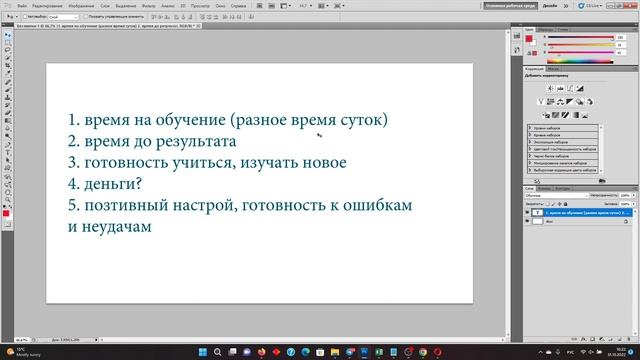Viewport: 640px width, 360px height.
Task: Add a Color Balance adjustment
Action: tap(560, 102)
